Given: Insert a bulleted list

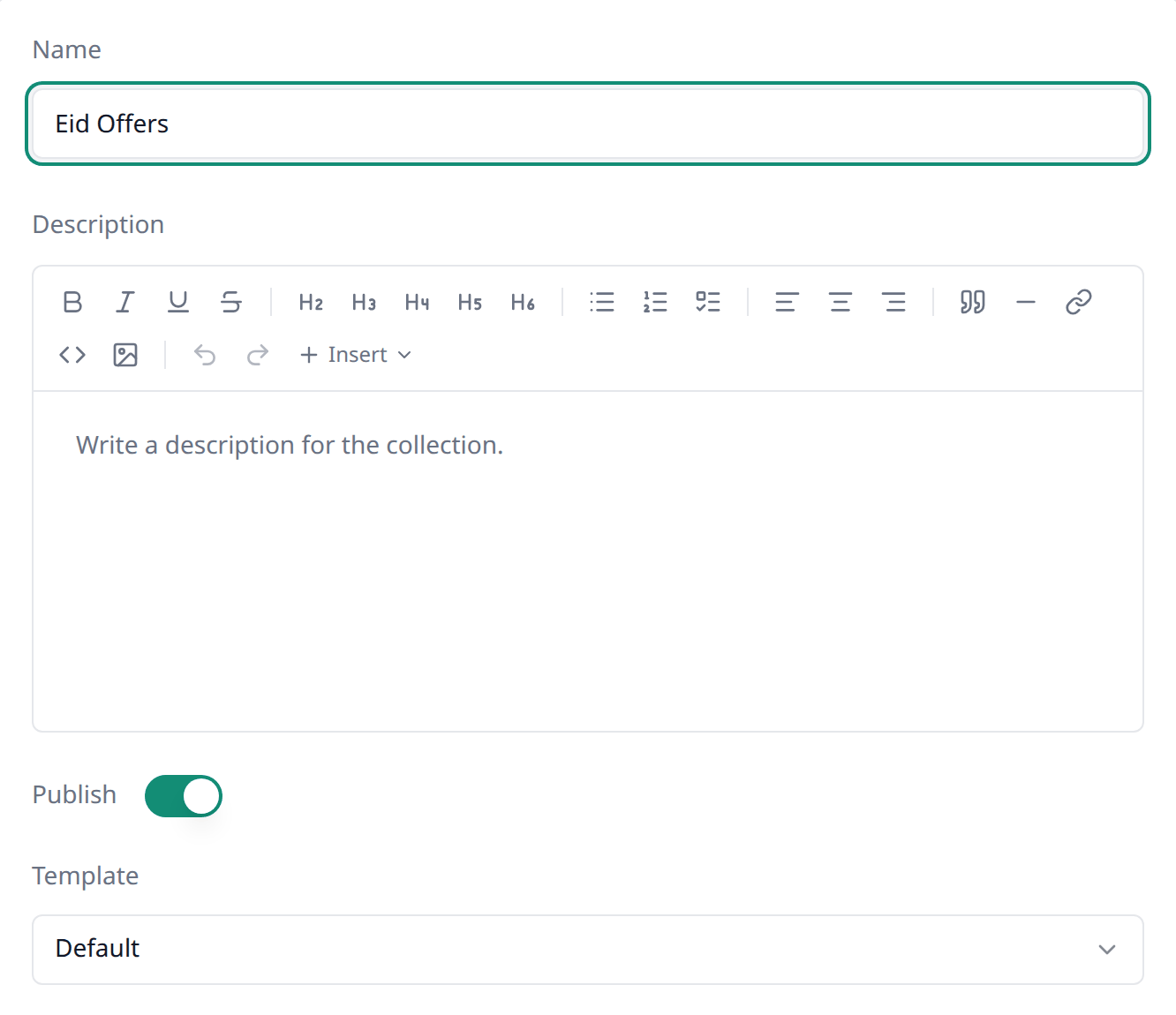Looking at the screenshot, I should tap(602, 302).
